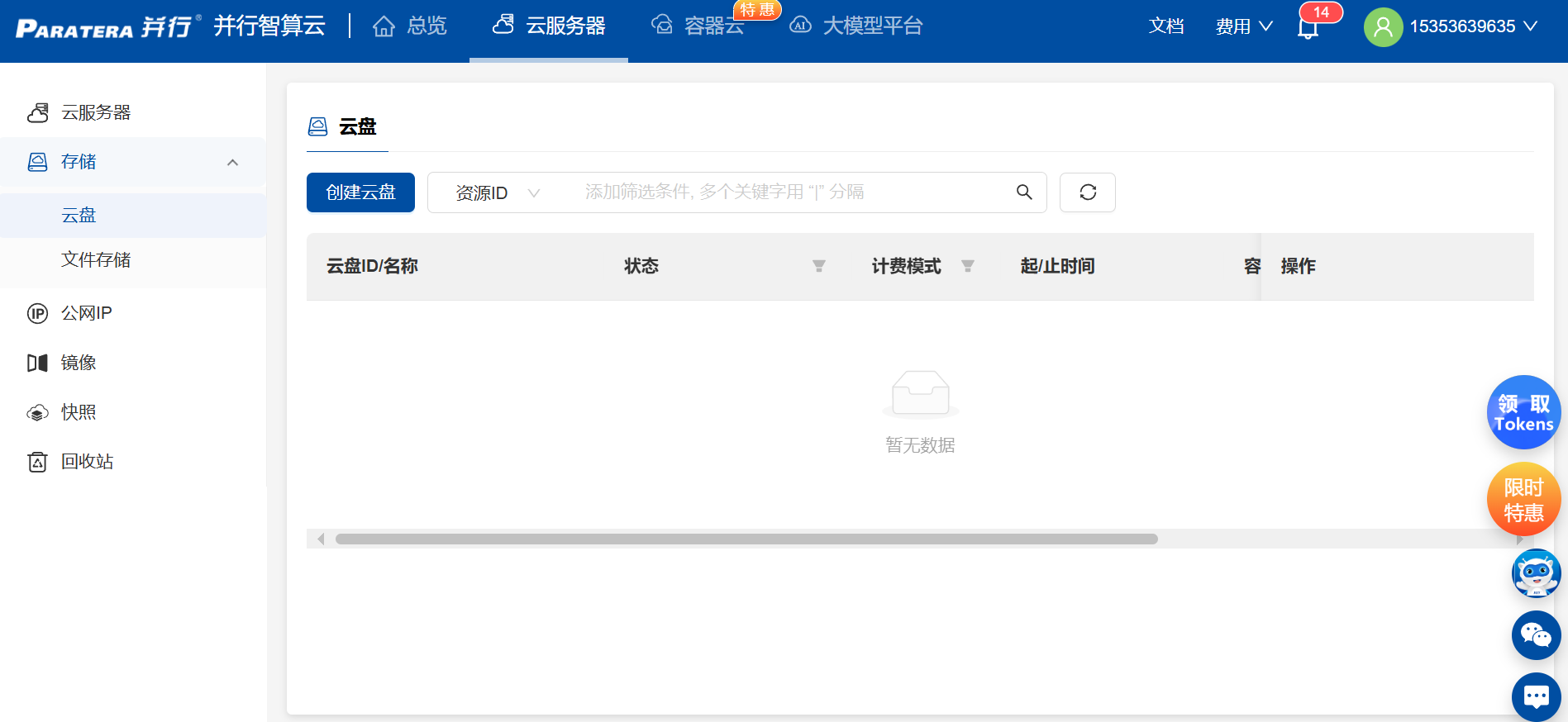Expand the 费用 dropdown
The image size is (1568, 722).
tap(1244, 26)
